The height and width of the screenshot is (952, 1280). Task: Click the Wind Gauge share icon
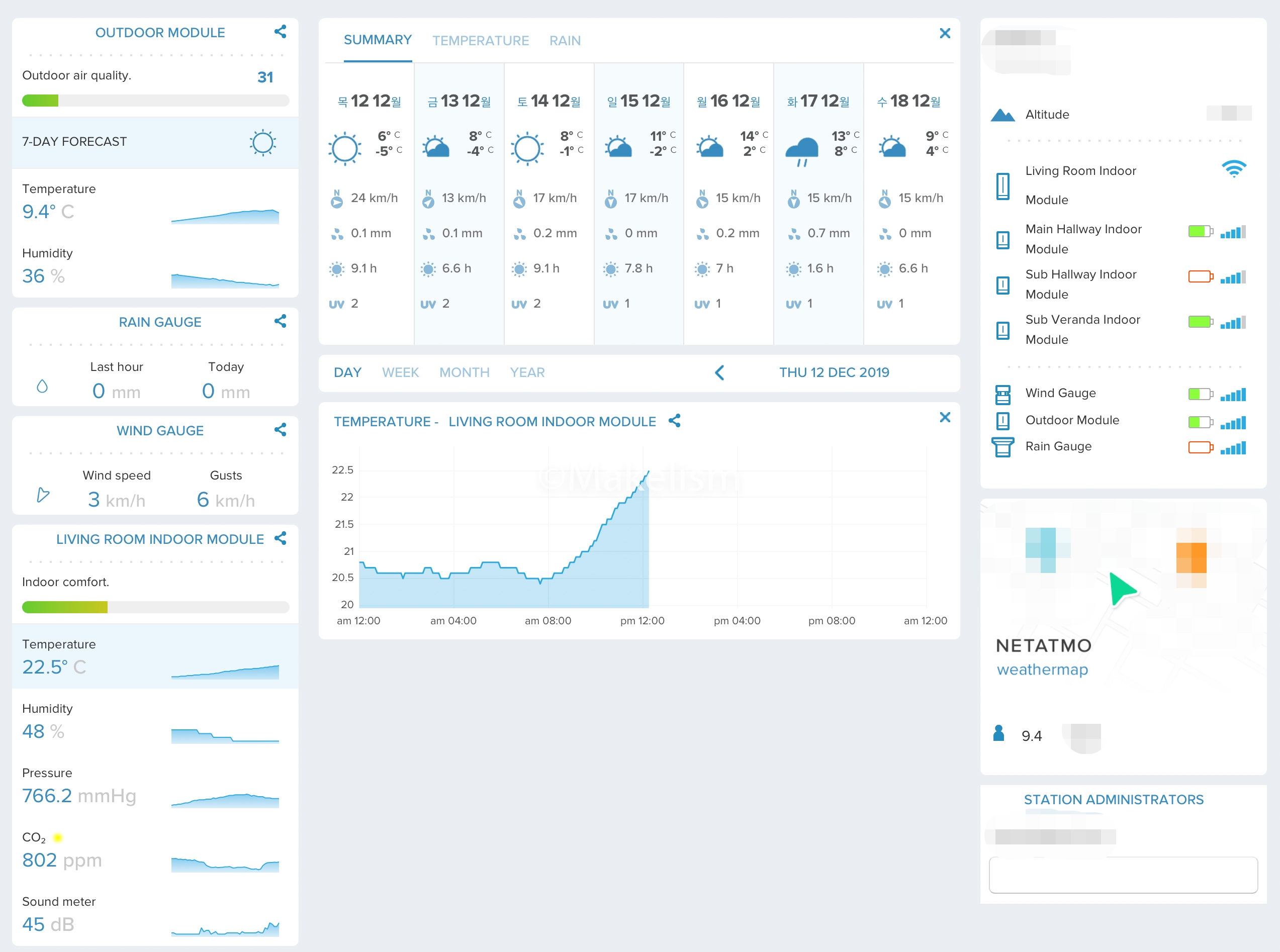point(280,430)
